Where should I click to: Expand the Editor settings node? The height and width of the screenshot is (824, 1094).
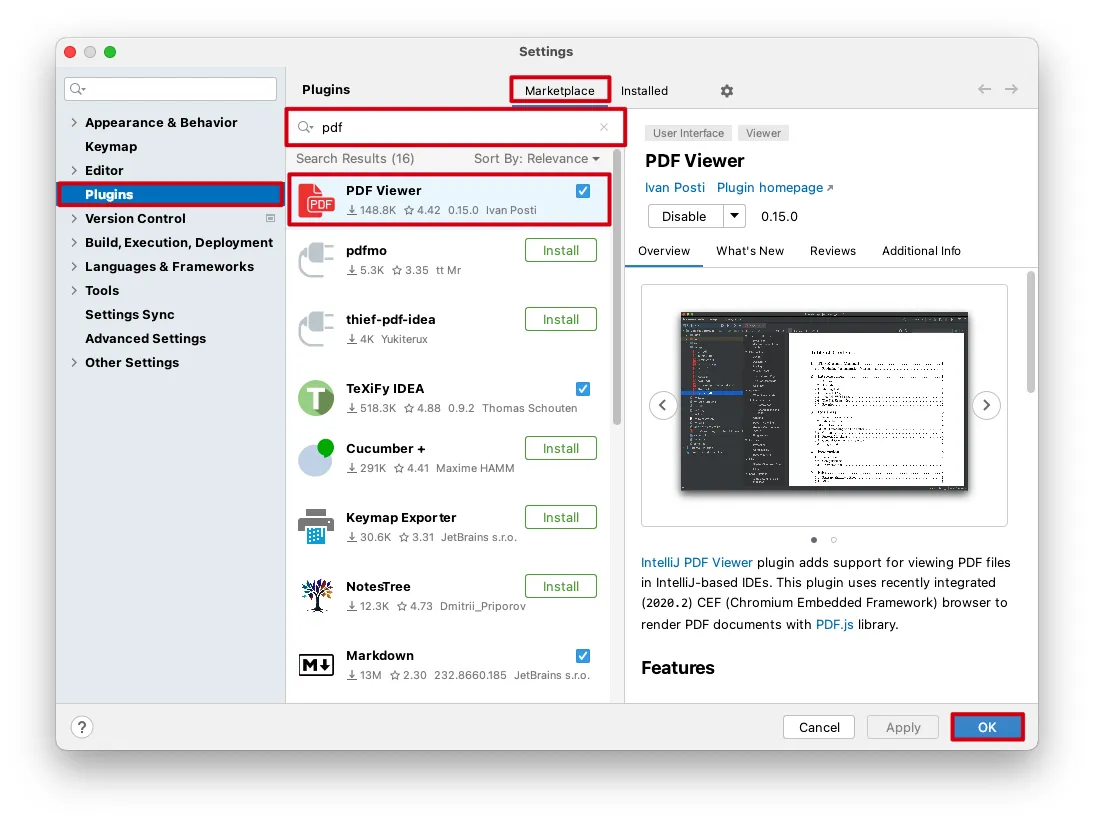click(x=74, y=170)
